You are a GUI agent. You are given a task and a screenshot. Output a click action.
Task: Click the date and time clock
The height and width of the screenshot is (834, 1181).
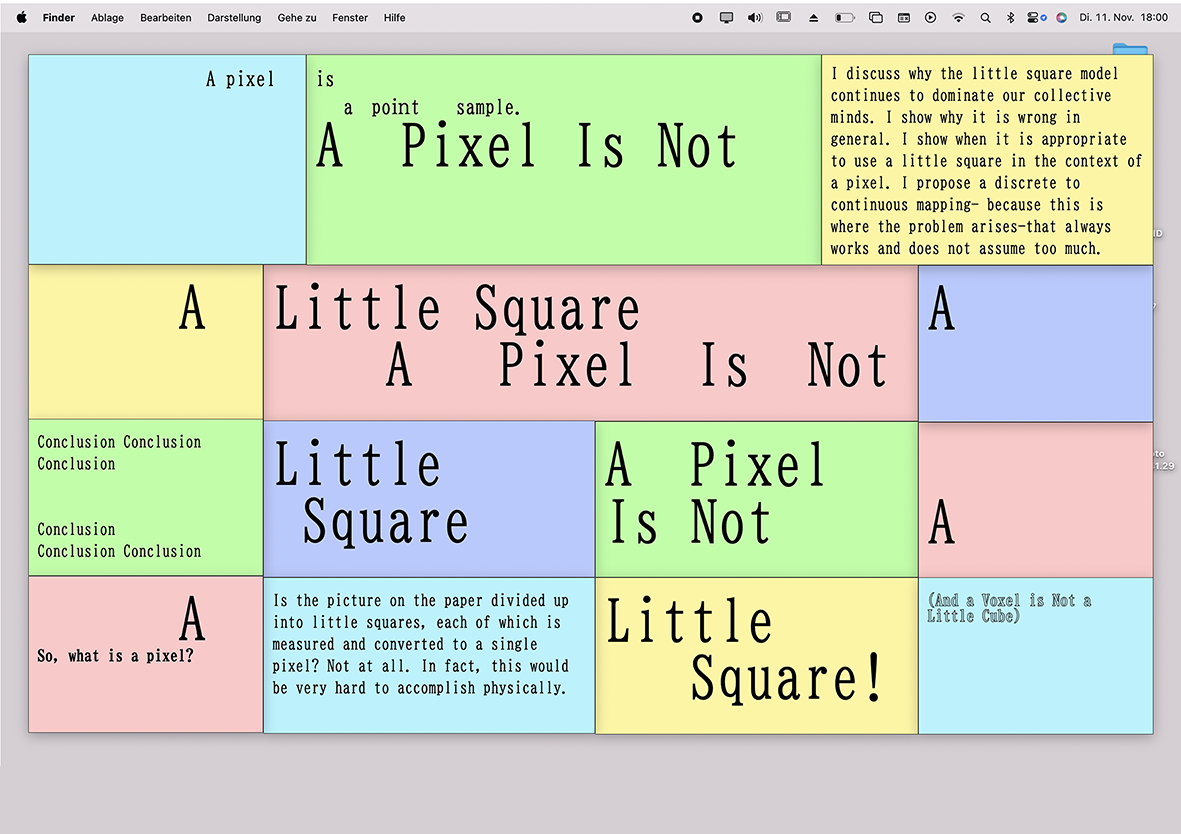point(1123,18)
